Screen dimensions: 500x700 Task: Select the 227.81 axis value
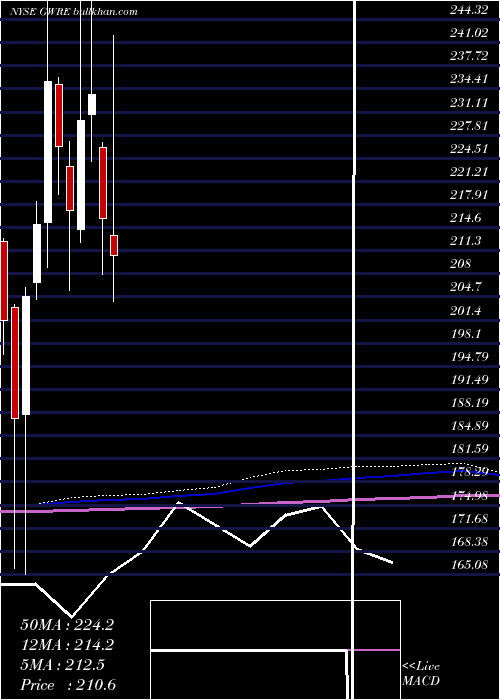(x=468, y=126)
